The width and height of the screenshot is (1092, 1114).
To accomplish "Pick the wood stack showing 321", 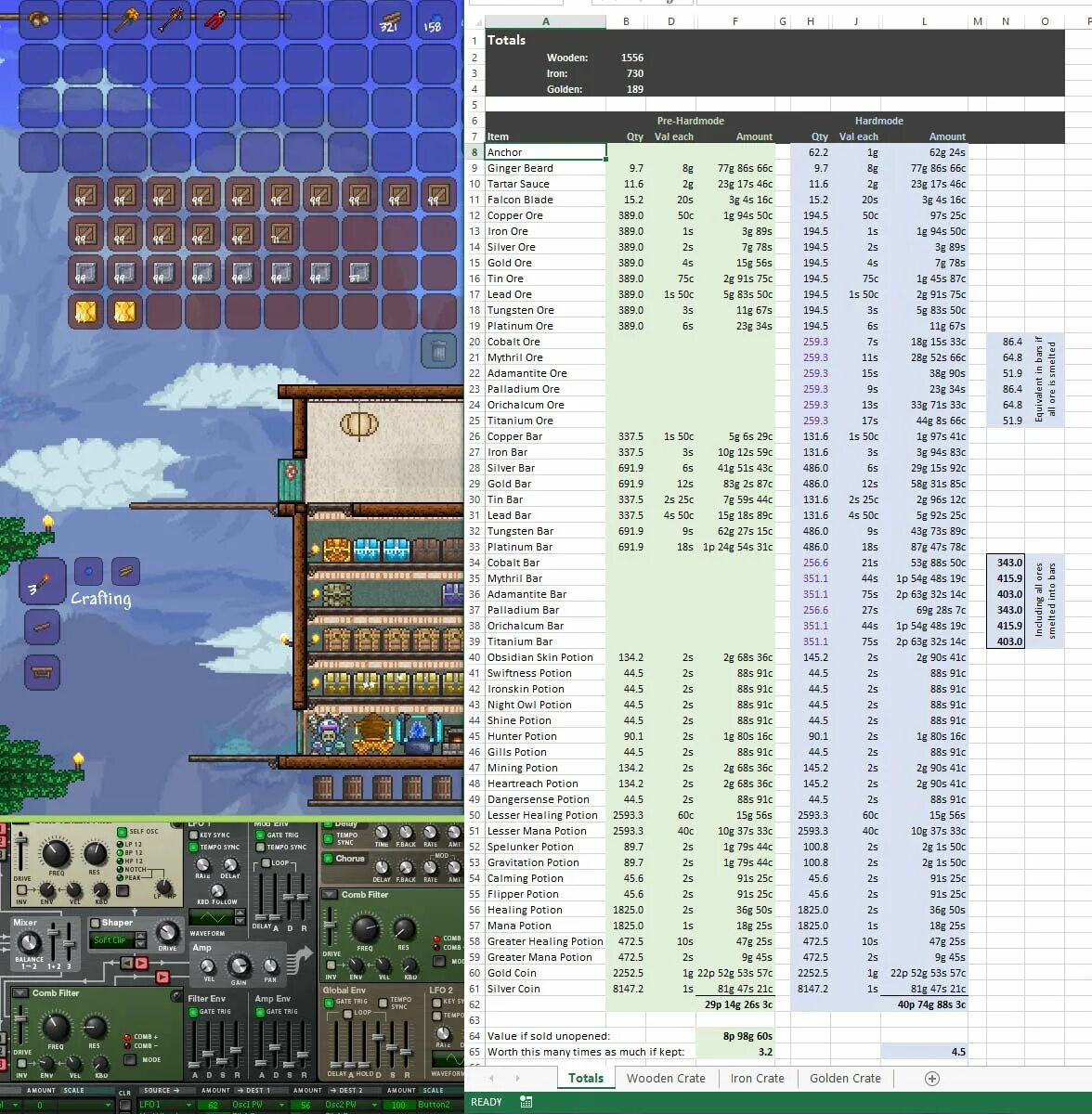I will (x=391, y=20).
